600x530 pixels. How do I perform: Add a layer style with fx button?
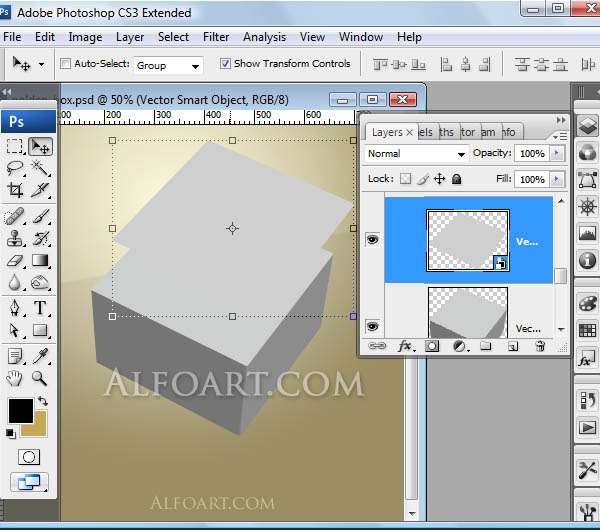click(406, 346)
